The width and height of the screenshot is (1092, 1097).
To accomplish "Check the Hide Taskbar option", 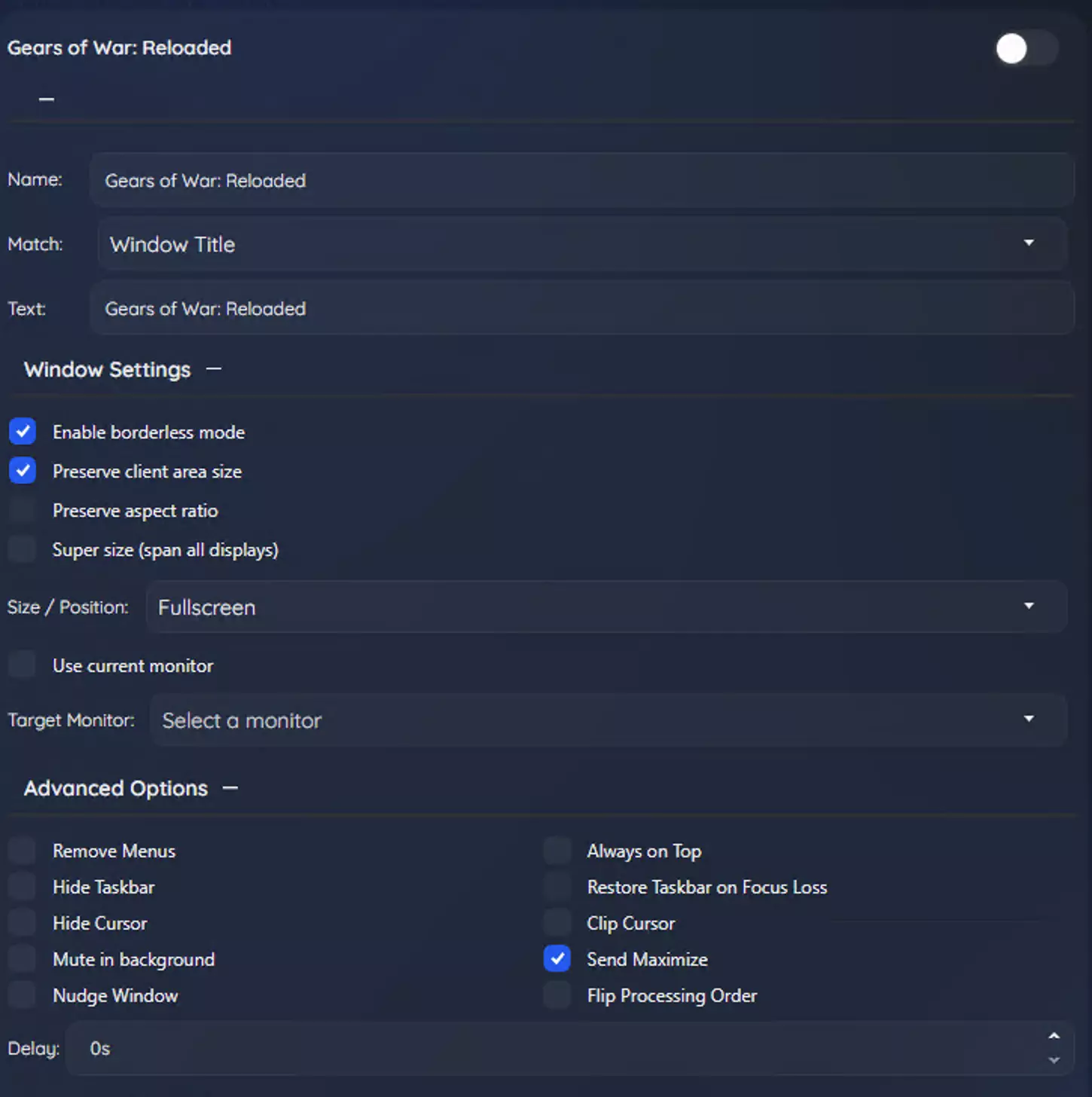I will [23, 887].
